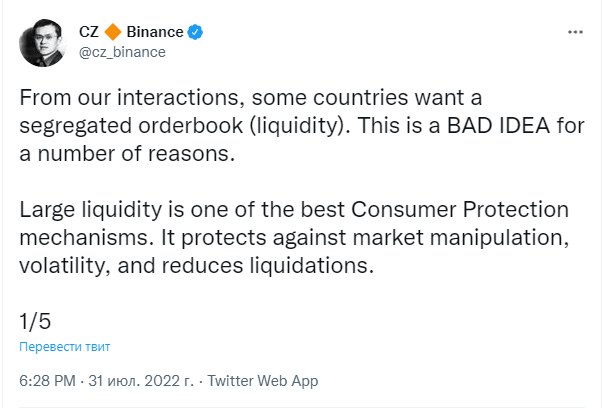604x408 pixels.
Task: Open the three-dot More menu on the tweet
Action: tap(575, 32)
